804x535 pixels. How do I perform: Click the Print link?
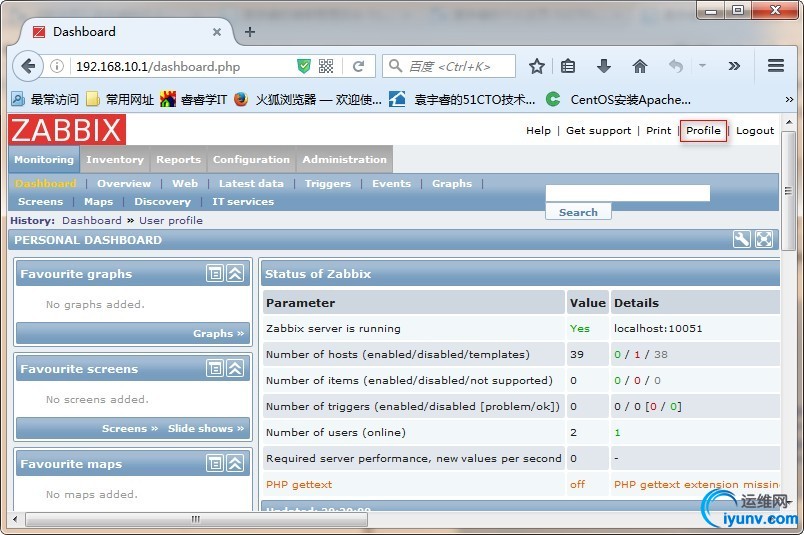658,131
